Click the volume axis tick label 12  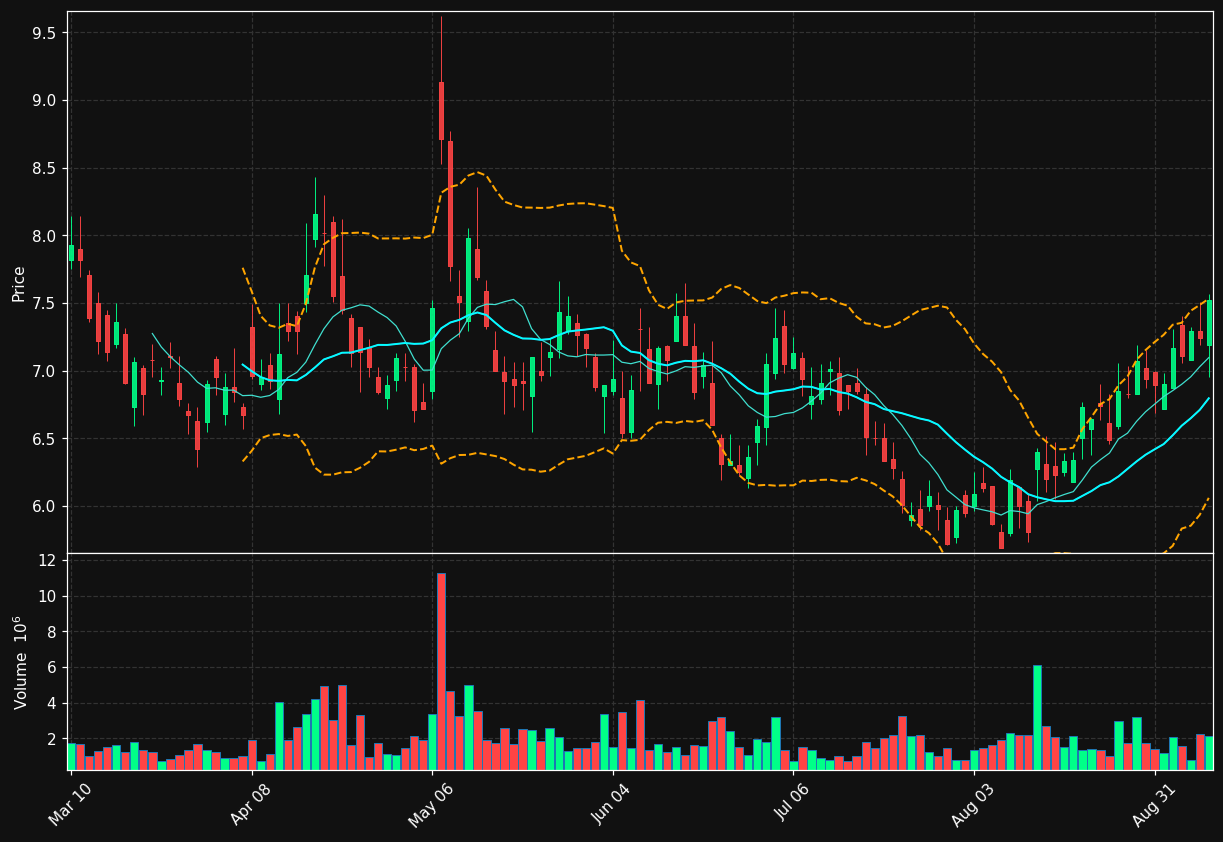point(47,561)
